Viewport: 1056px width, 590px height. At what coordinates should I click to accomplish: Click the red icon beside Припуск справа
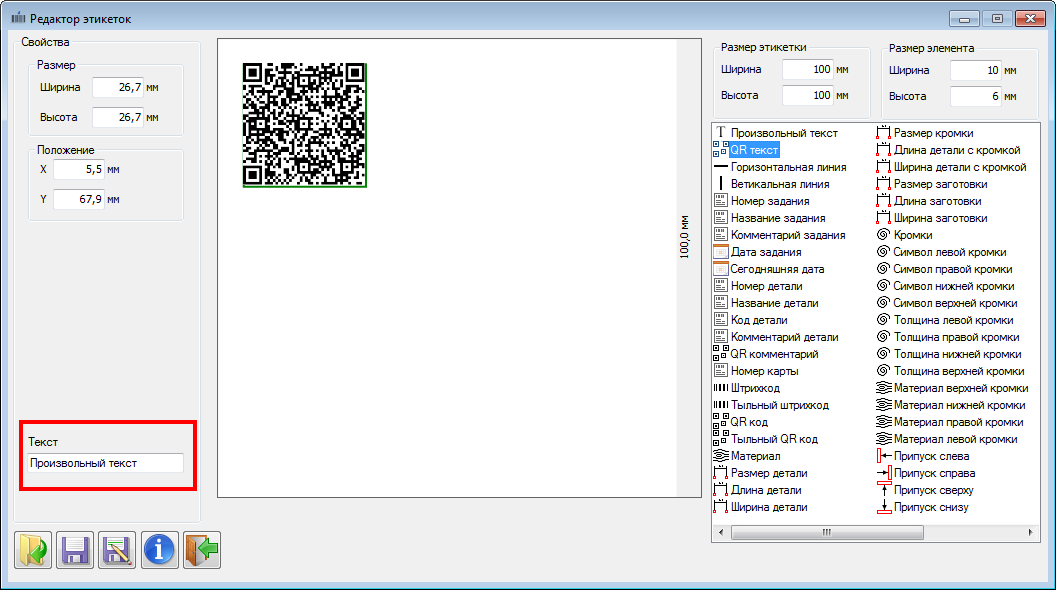884,473
